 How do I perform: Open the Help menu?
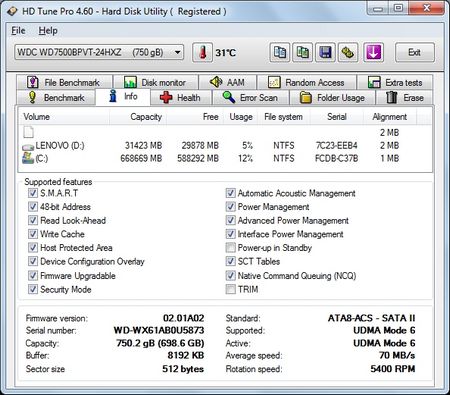tap(48, 31)
